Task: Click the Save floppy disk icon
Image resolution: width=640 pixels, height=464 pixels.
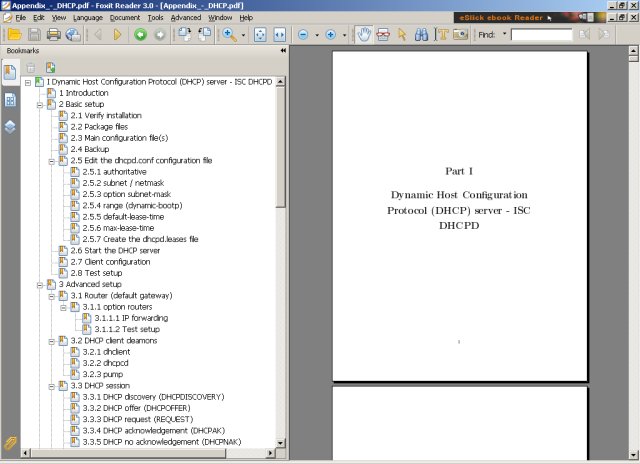Action: (x=34, y=35)
